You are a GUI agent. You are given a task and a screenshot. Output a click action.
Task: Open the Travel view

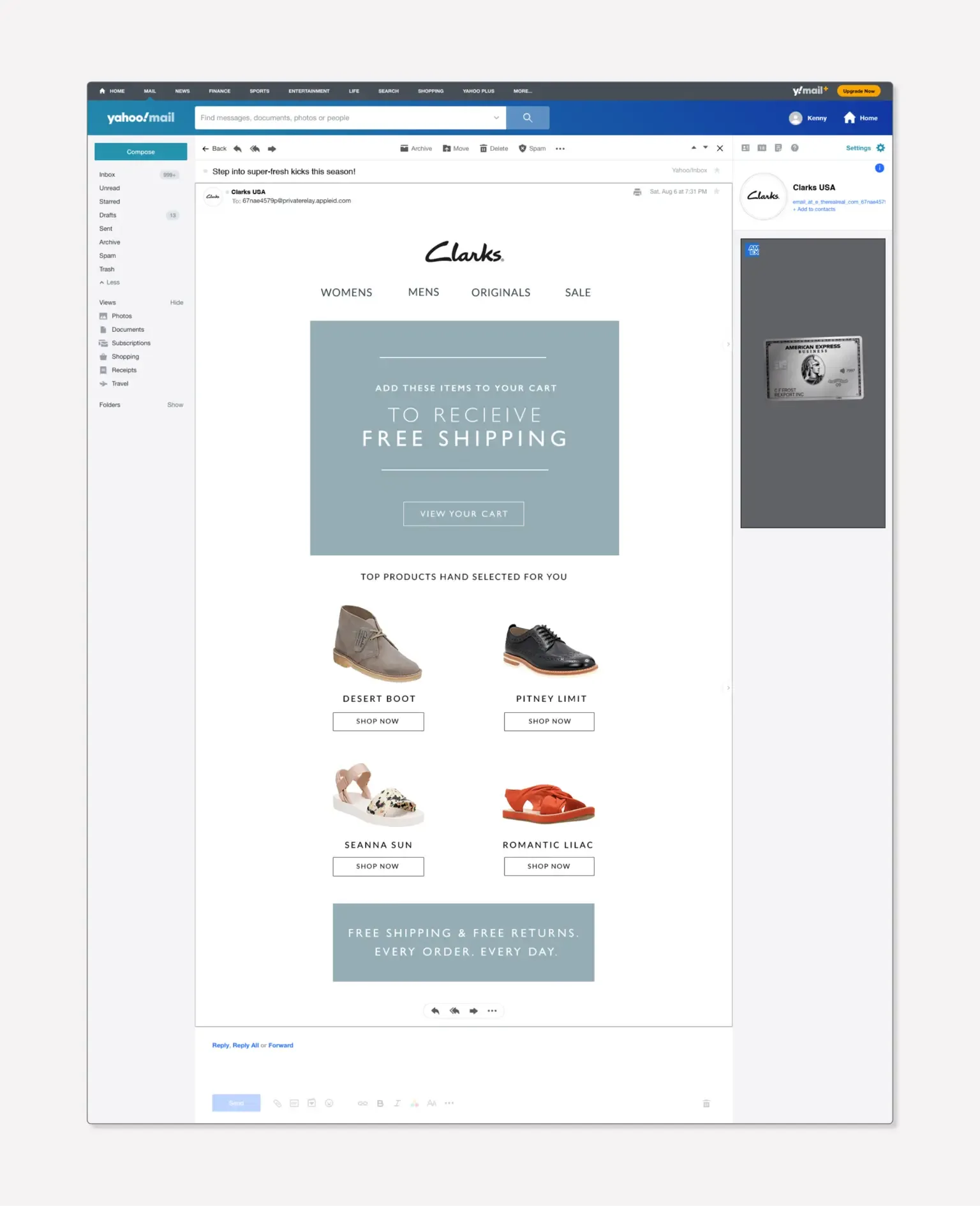114,383
